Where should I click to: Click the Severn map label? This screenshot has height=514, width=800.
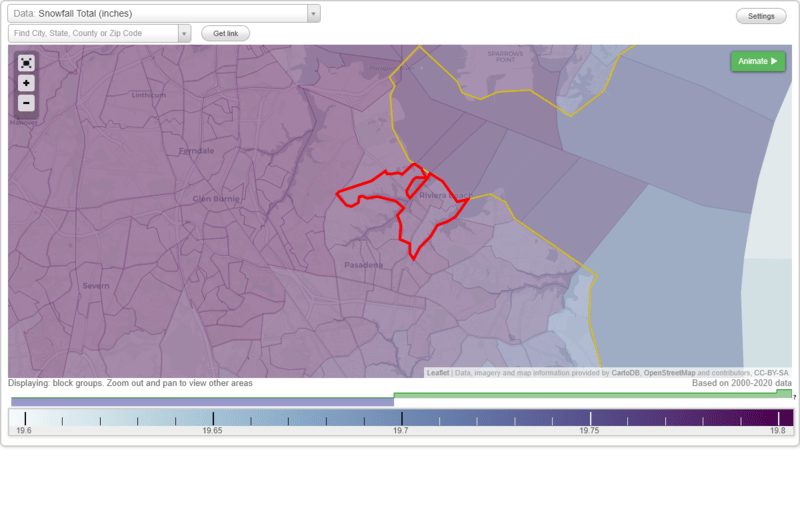pyautogui.click(x=96, y=286)
